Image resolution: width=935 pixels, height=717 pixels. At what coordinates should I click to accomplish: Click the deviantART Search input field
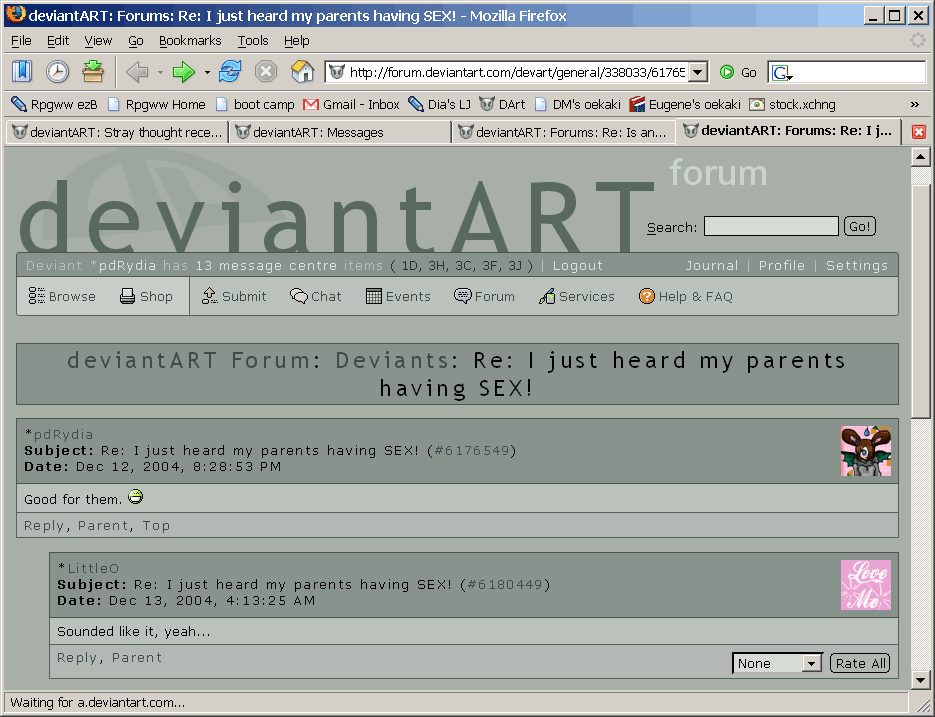click(771, 226)
